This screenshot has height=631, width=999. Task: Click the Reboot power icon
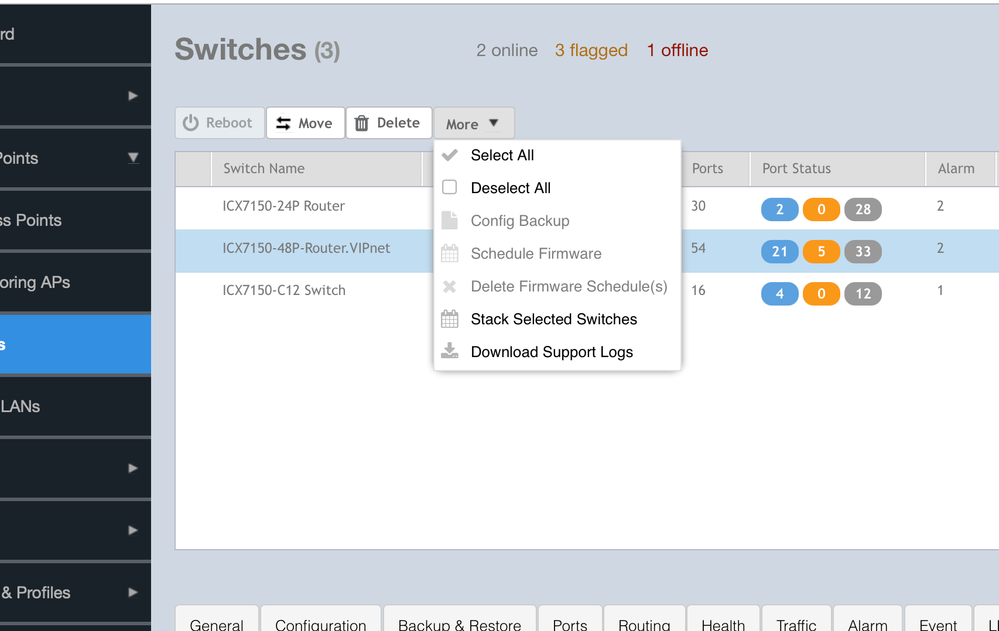pos(191,123)
